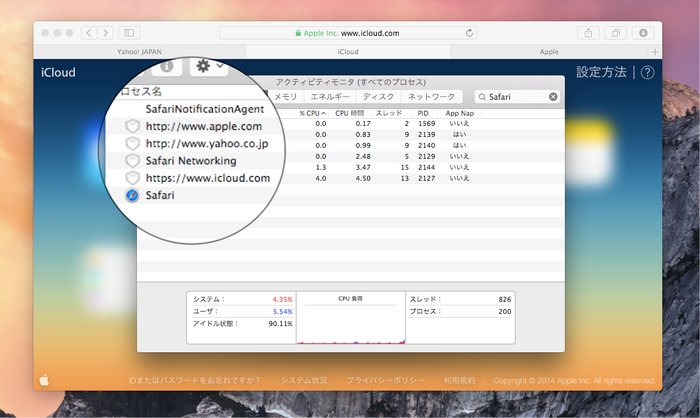Click the Apple logo in the footer
This screenshot has height=418, width=700.
(44, 380)
